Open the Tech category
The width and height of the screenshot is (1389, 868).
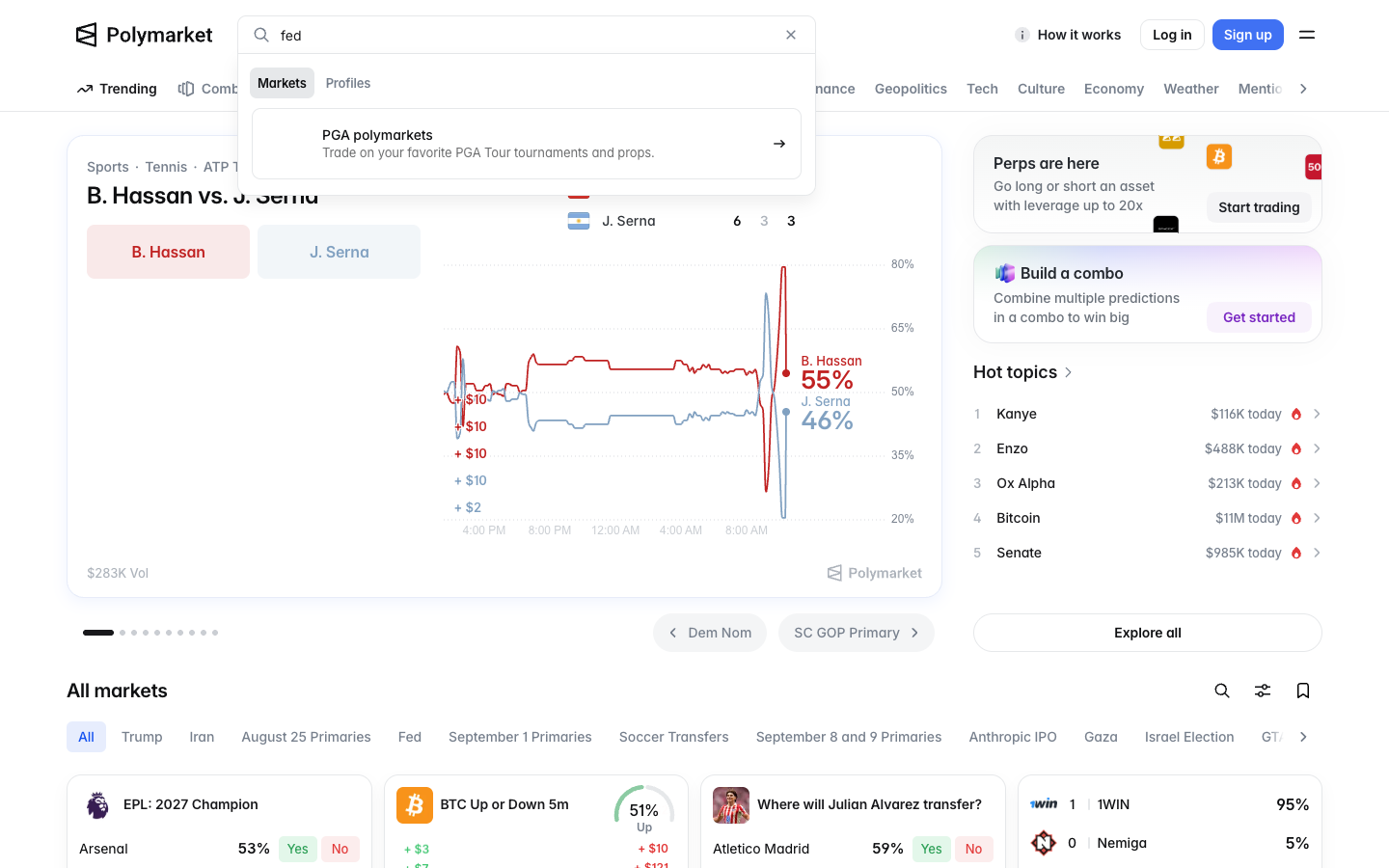[982, 89]
